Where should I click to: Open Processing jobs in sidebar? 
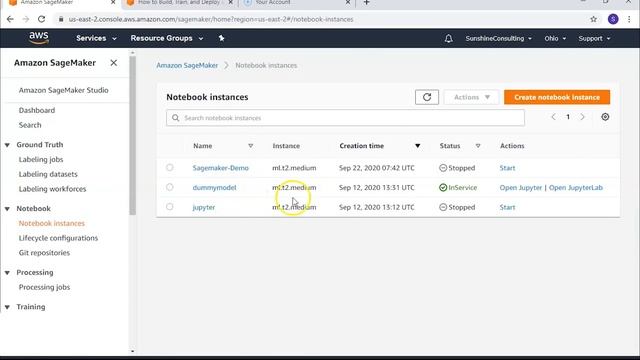(44, 287)
